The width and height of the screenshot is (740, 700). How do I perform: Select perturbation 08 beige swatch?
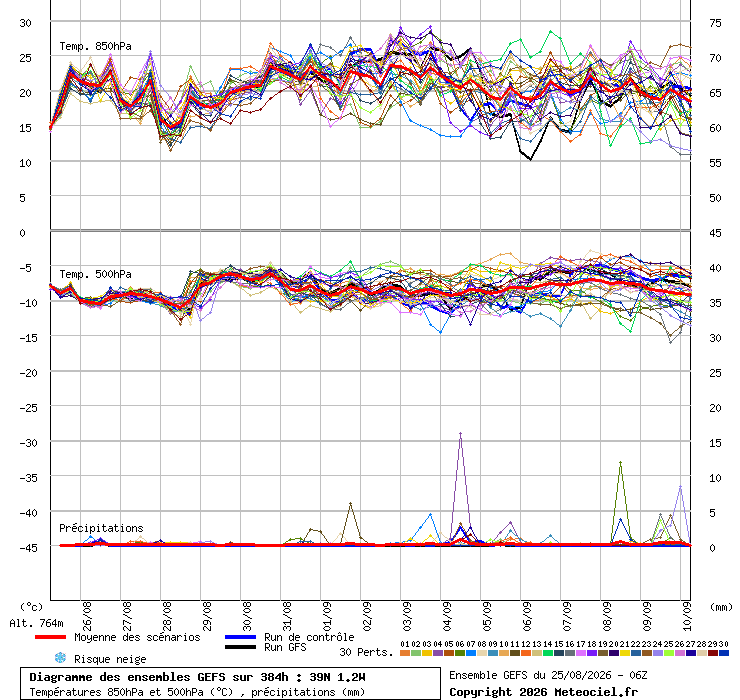(482, 653)
